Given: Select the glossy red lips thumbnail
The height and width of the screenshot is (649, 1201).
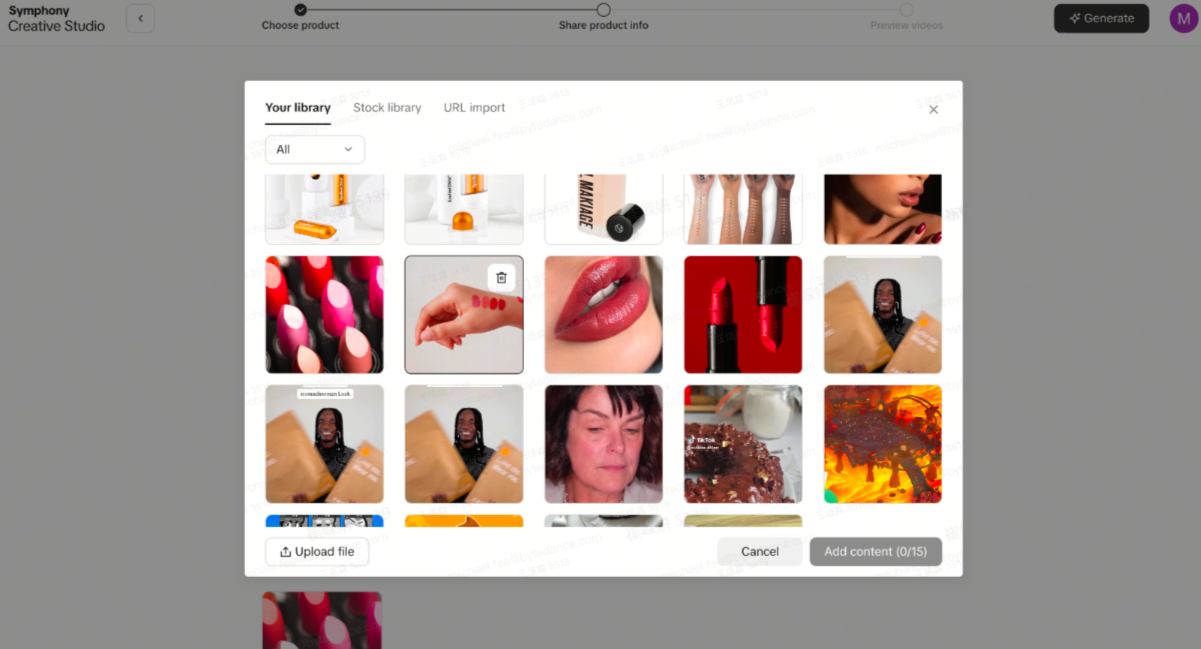Looking at the screenshot, I should [x=603, y=315].
